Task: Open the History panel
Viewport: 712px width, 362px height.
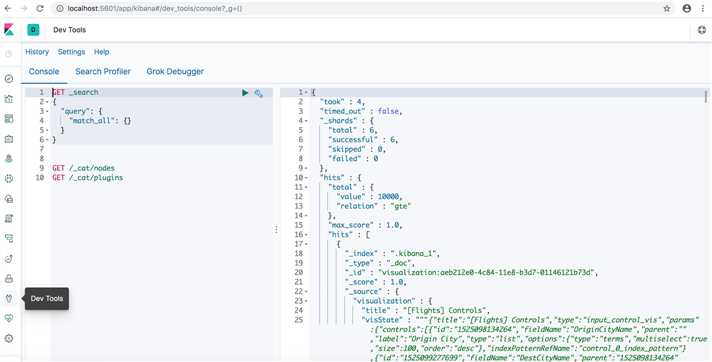Action: (x=37, y=52)
